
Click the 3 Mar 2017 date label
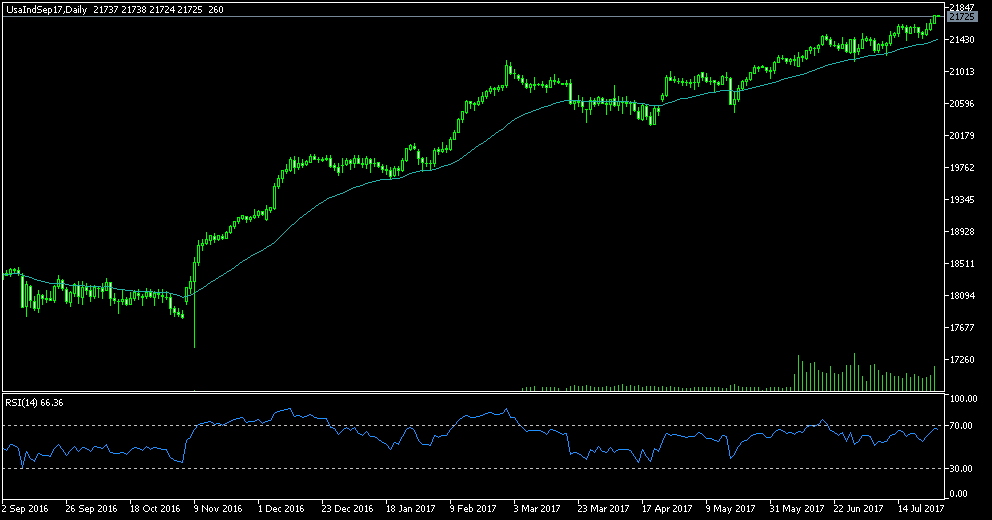[x=537, y=509]
